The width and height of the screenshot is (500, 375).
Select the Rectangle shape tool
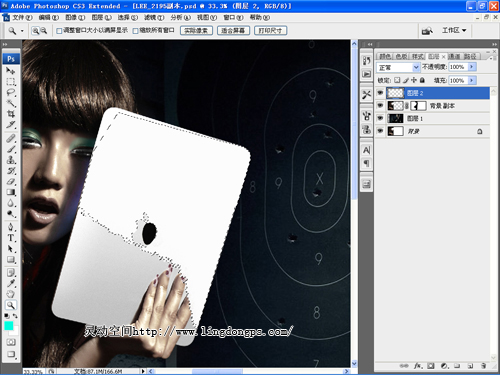point(11,259)
